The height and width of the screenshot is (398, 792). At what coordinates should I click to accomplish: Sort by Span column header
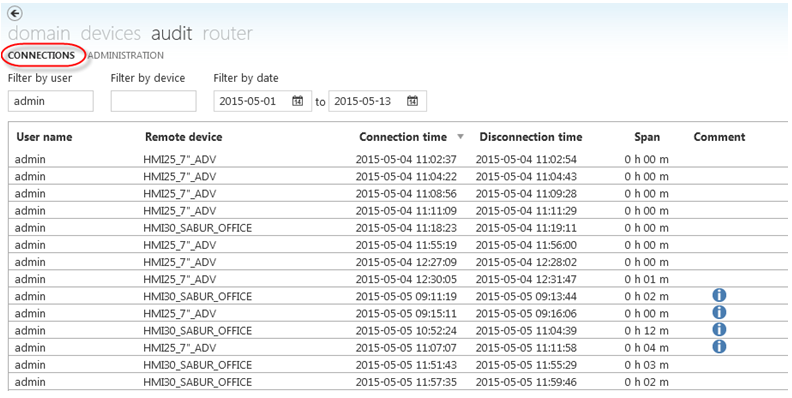click(647, 137)
